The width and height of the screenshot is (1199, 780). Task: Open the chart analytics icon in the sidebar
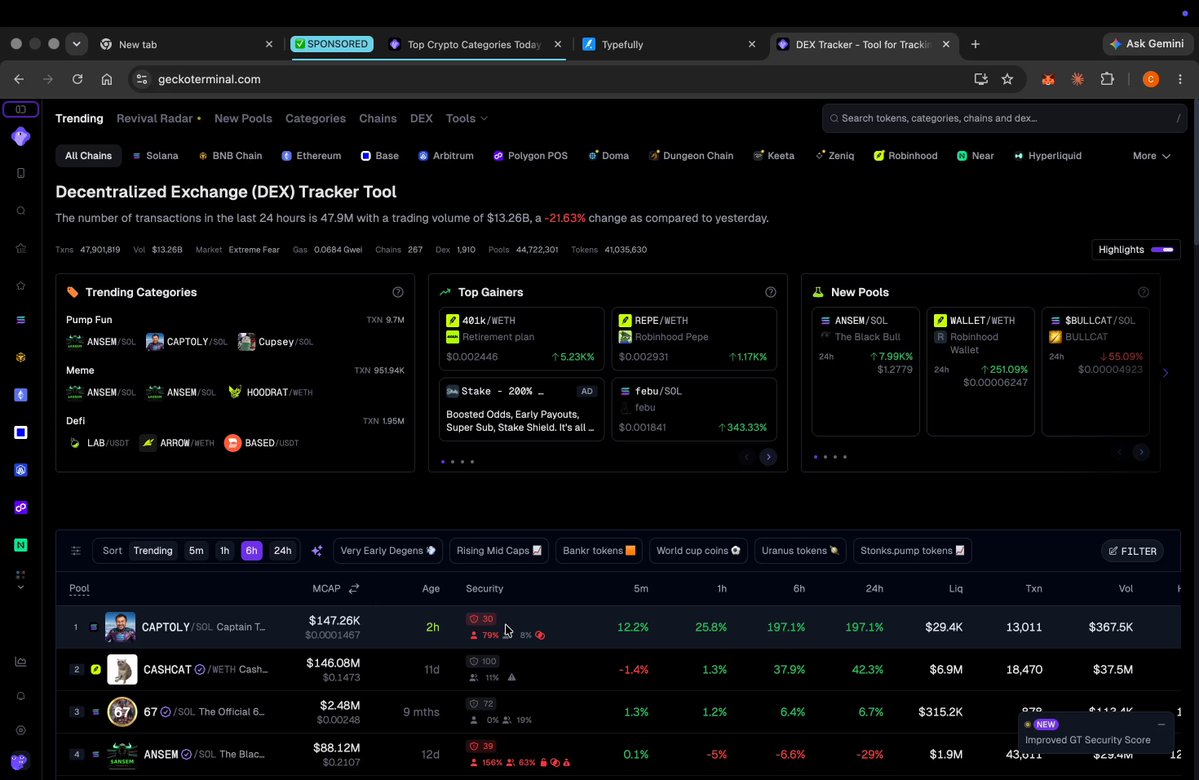21,661
